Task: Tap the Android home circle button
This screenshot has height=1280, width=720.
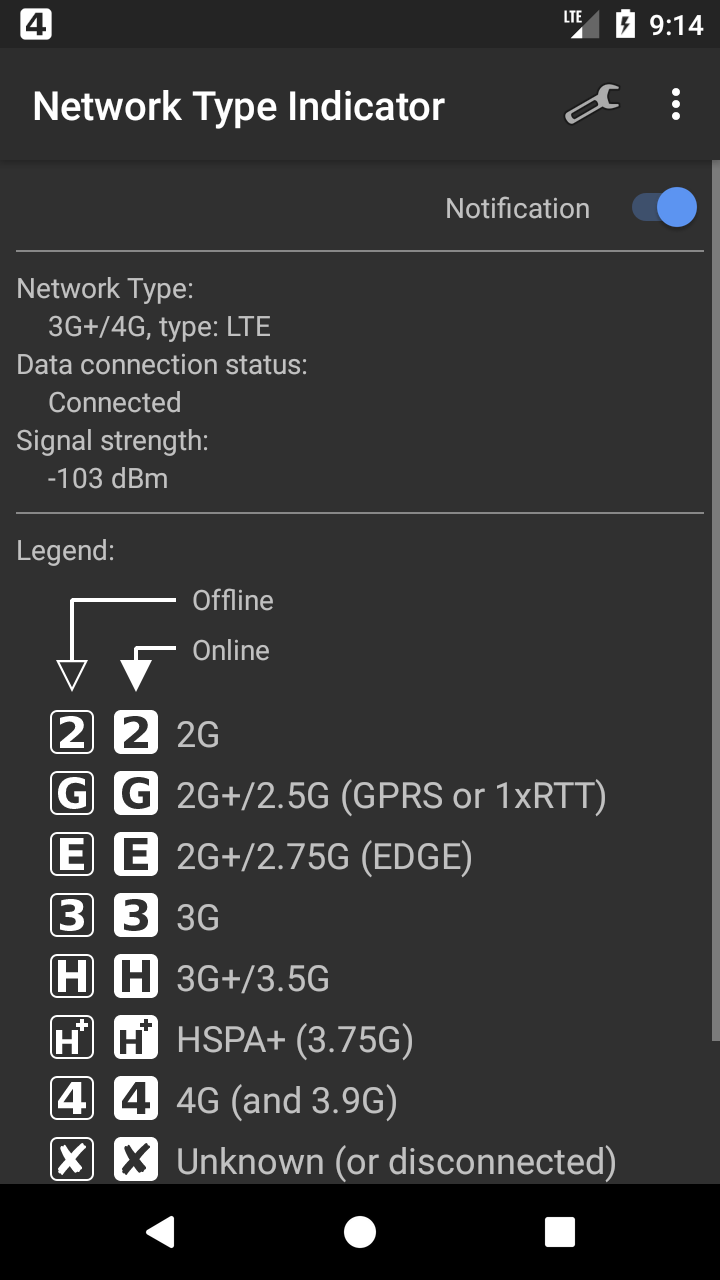Action: coord(360,1232)
